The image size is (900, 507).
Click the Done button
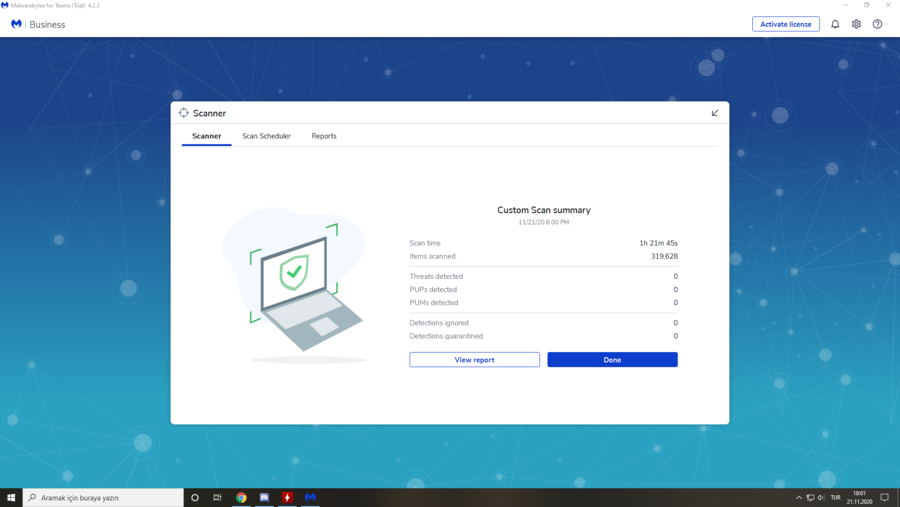(x=612, y=359)
